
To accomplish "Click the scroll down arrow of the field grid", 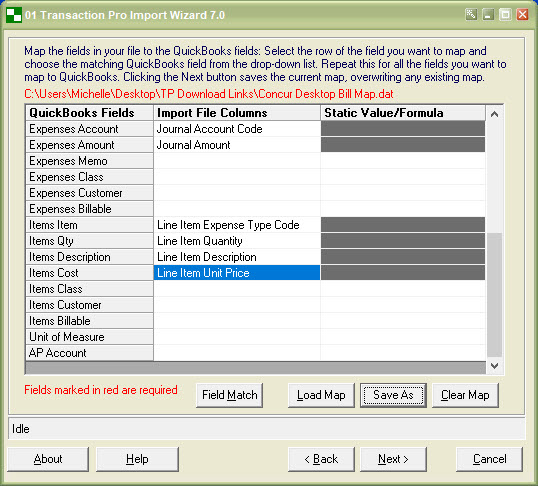I will tap(494, 366).
